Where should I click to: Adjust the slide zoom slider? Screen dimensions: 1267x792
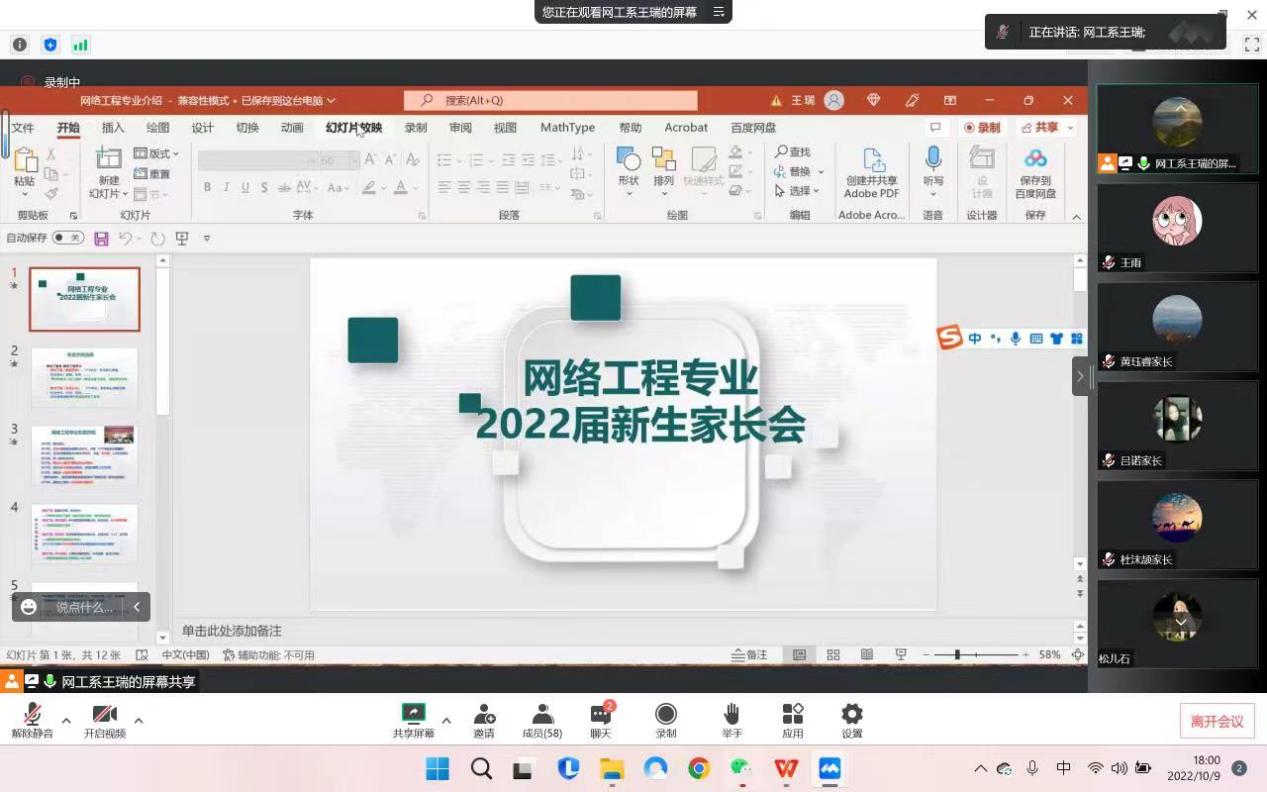point(957,655)
